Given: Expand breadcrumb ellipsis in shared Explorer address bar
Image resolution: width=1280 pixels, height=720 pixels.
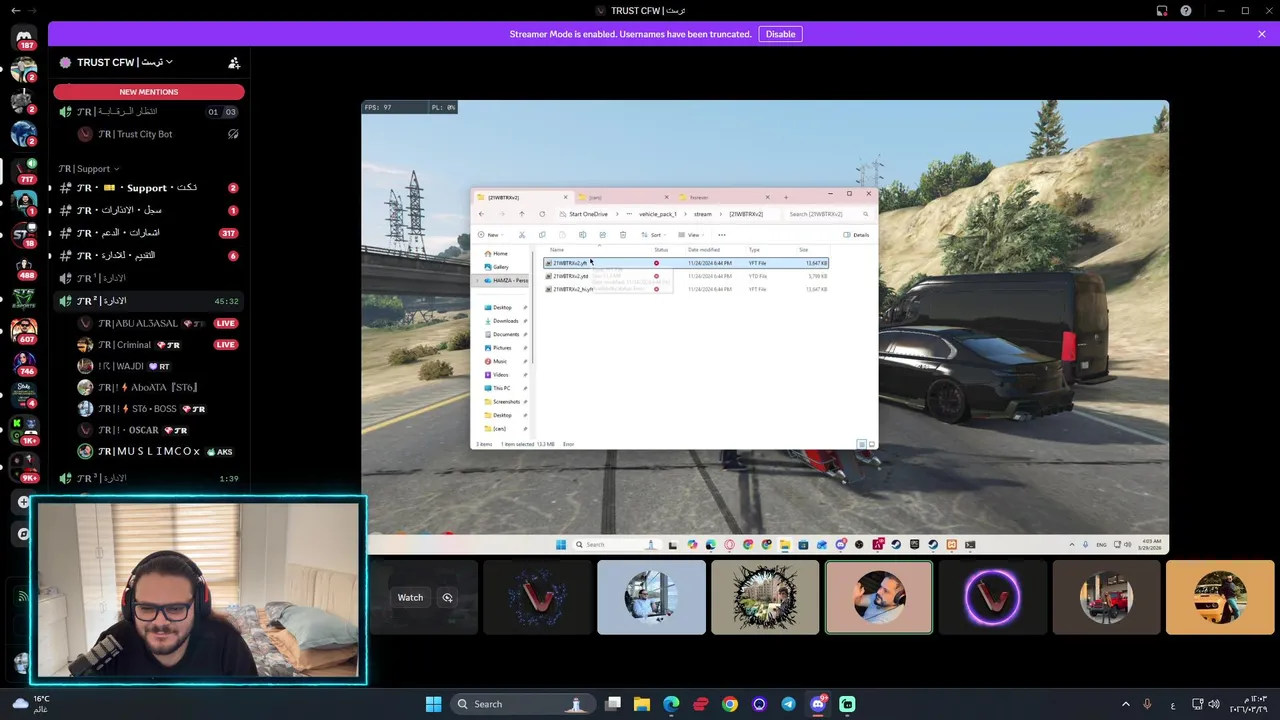Looking at the screenshot, I should (629, 214).
